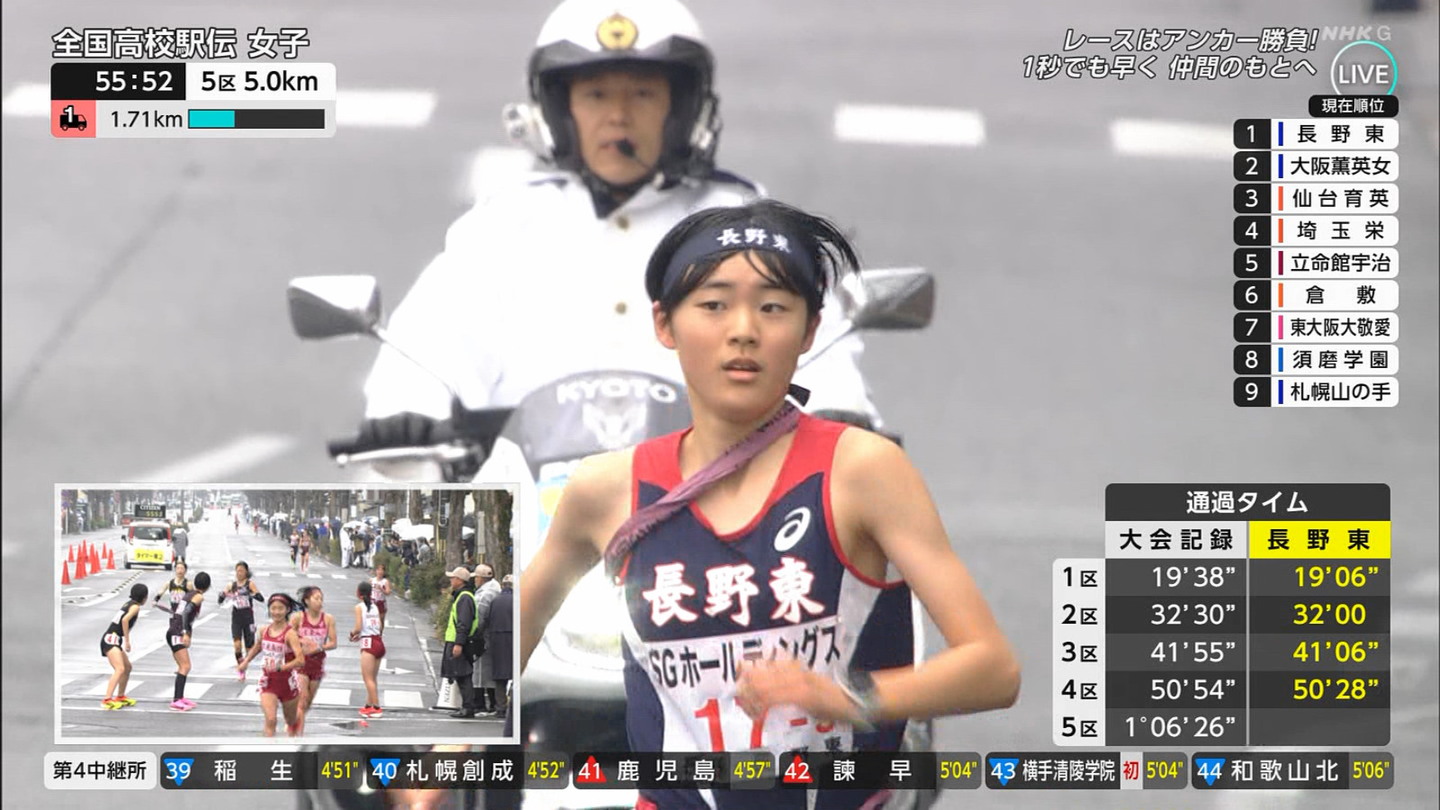1440x810 pixels.
Task: Click the blue 44 position badge in ticker
Action: [x=1209, y=771]
